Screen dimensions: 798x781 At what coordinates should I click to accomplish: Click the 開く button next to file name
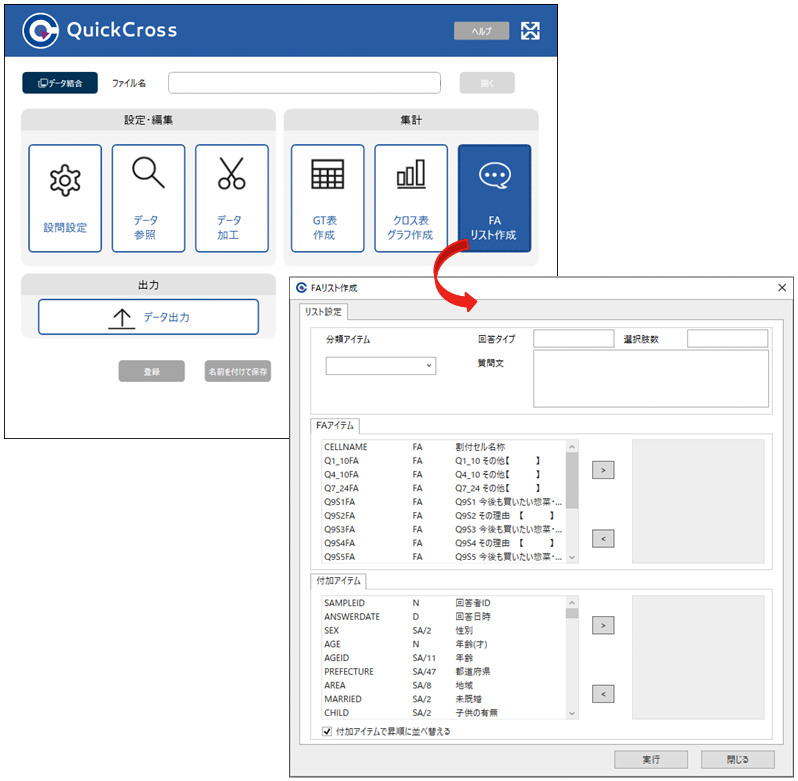487,83
